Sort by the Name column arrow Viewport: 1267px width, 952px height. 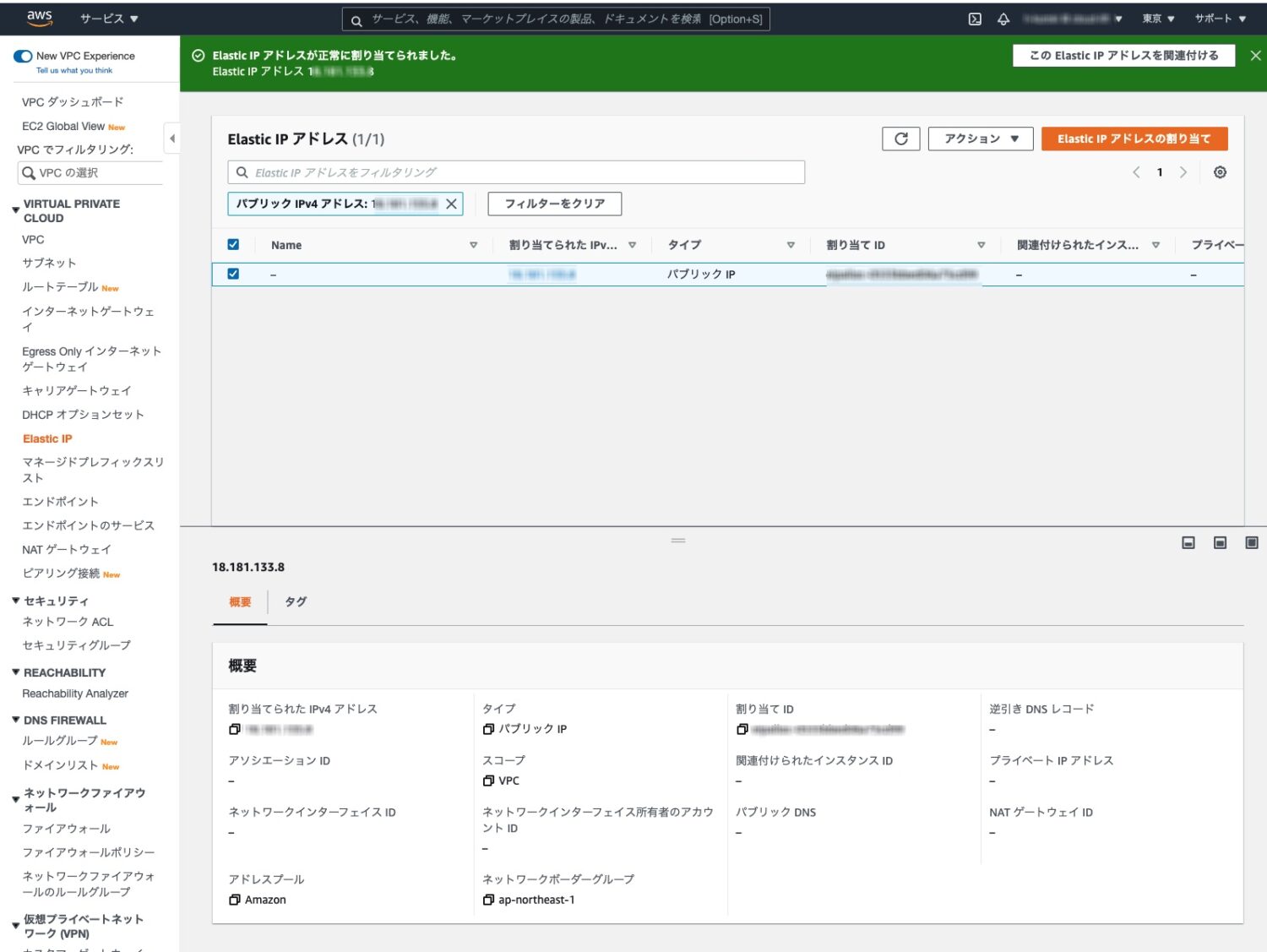[473, 245]
